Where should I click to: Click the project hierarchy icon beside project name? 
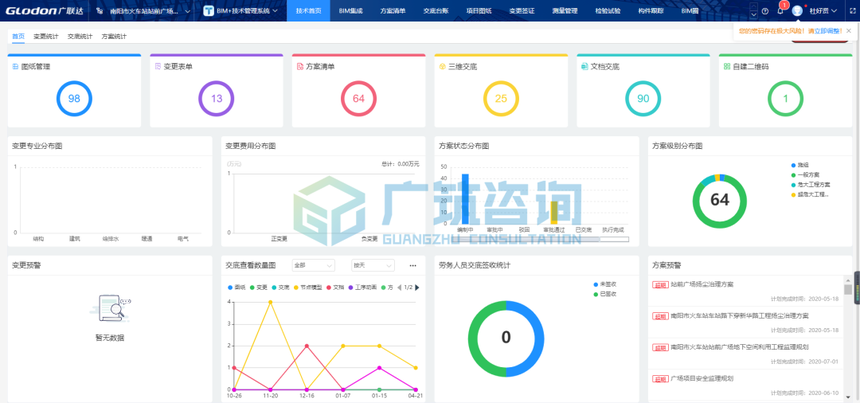pos(100,10)
